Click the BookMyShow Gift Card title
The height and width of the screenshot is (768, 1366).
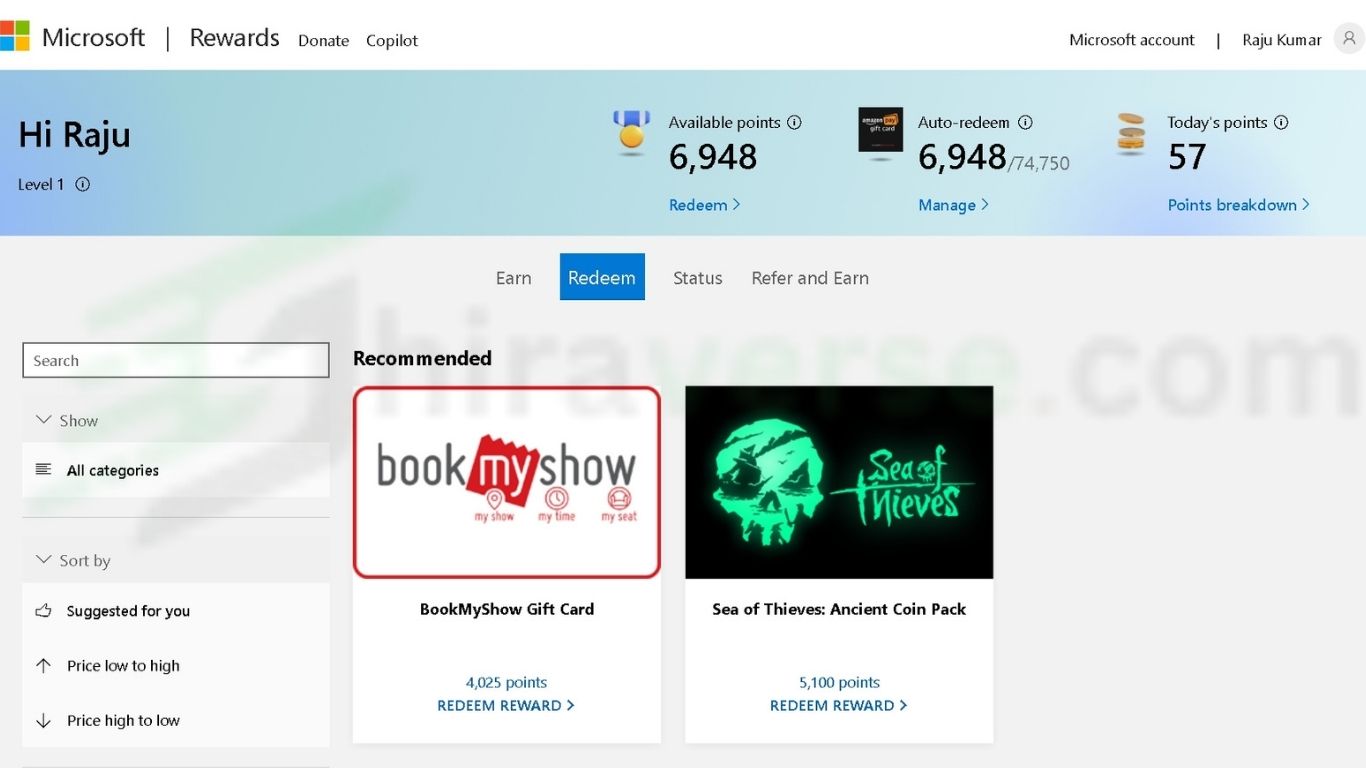pyautogui.click(x=507, y=609)
